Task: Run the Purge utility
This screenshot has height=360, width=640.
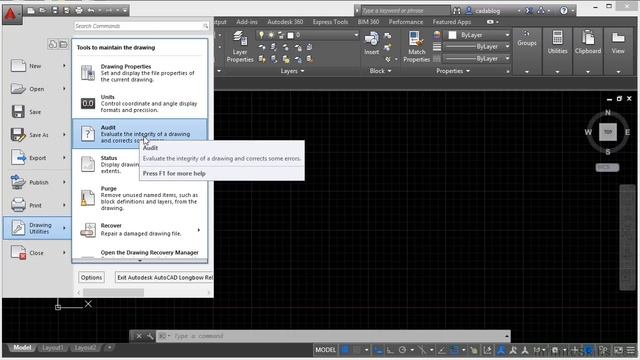Action: pyautogui.click(x=140, y=198)
